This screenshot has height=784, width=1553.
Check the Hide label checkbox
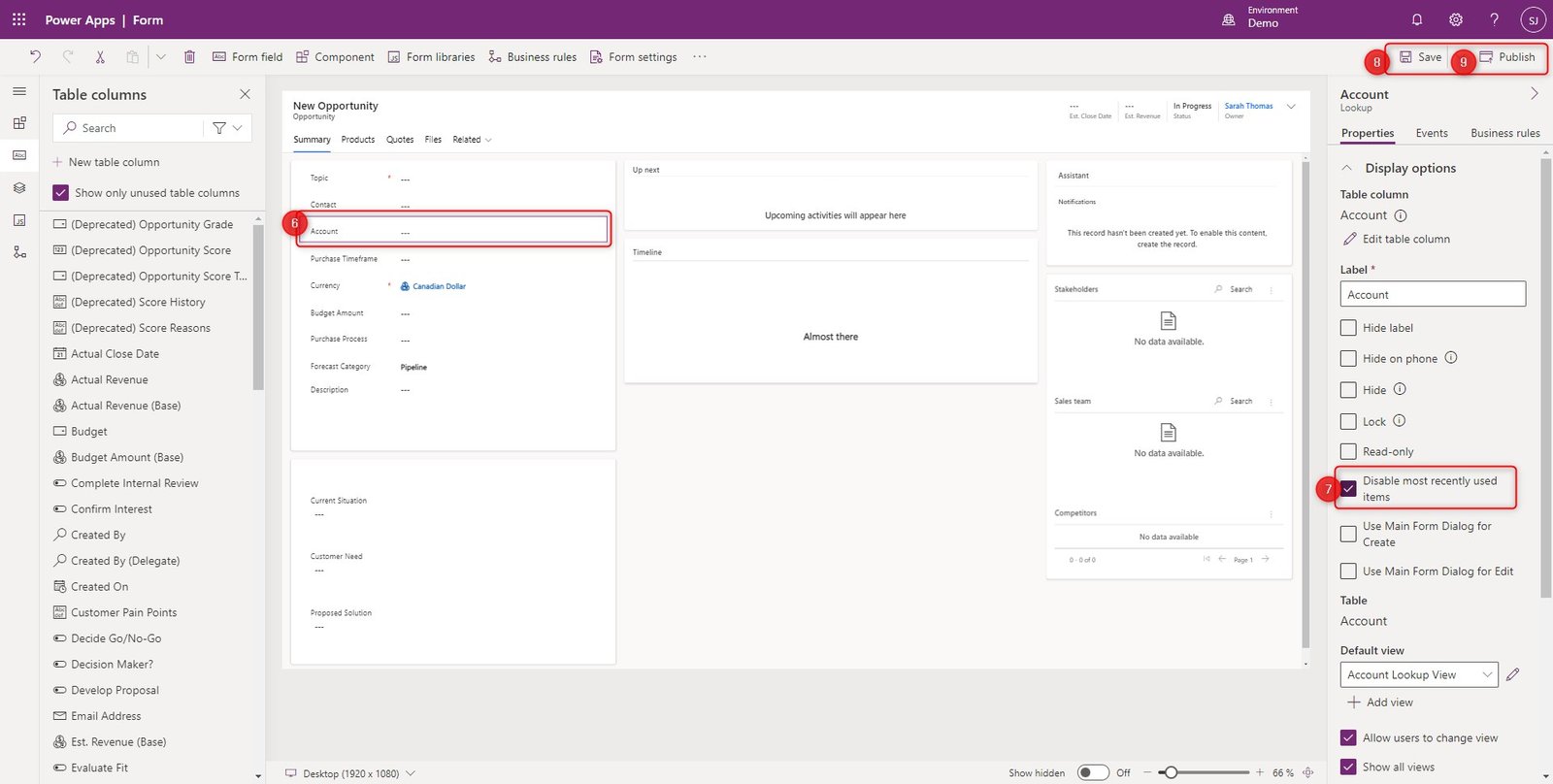click(1348, 328)
